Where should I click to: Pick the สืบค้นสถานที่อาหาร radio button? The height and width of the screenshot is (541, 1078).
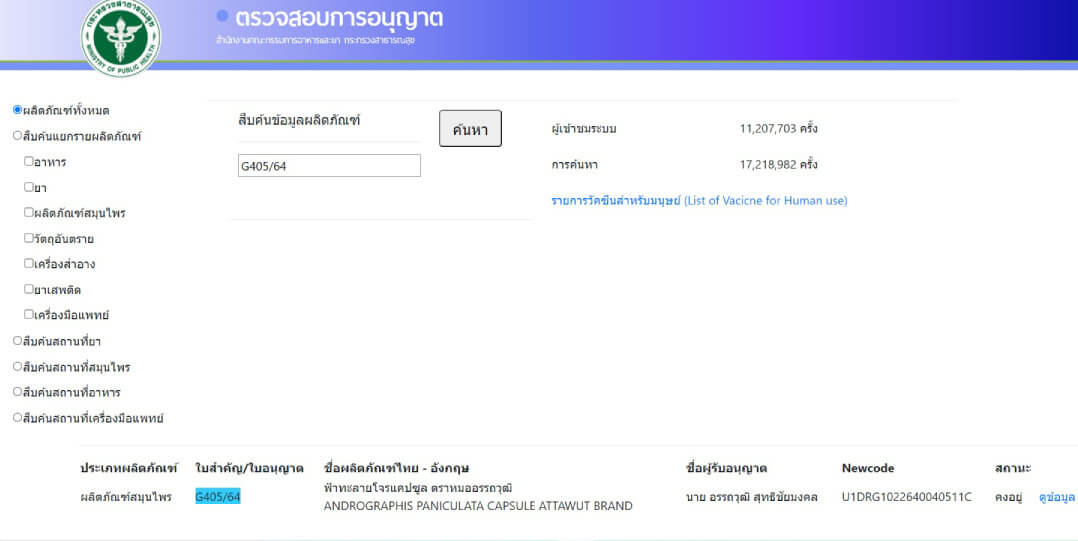pyautogui.click(x=17, y=392)
